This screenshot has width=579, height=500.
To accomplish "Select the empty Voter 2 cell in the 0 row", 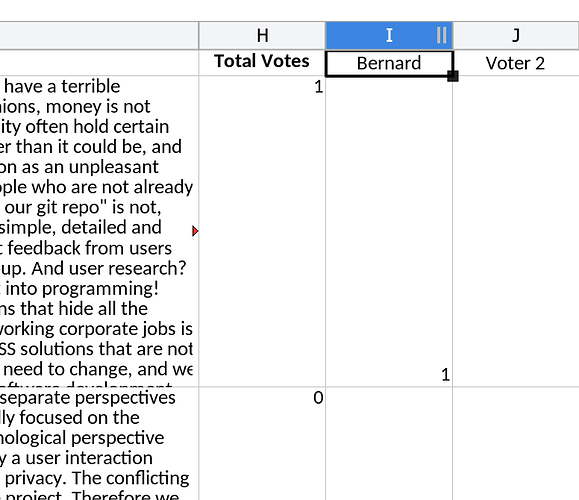I will (516, 444).
